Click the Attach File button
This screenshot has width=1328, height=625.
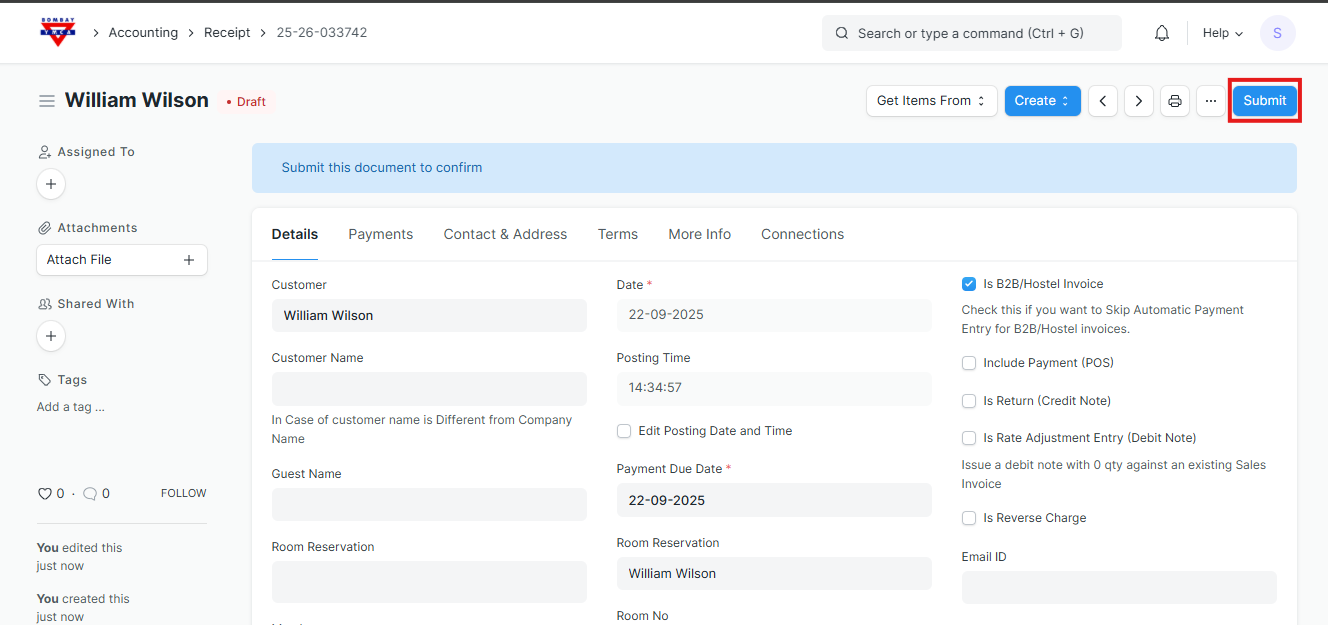[x=121, y=260]
